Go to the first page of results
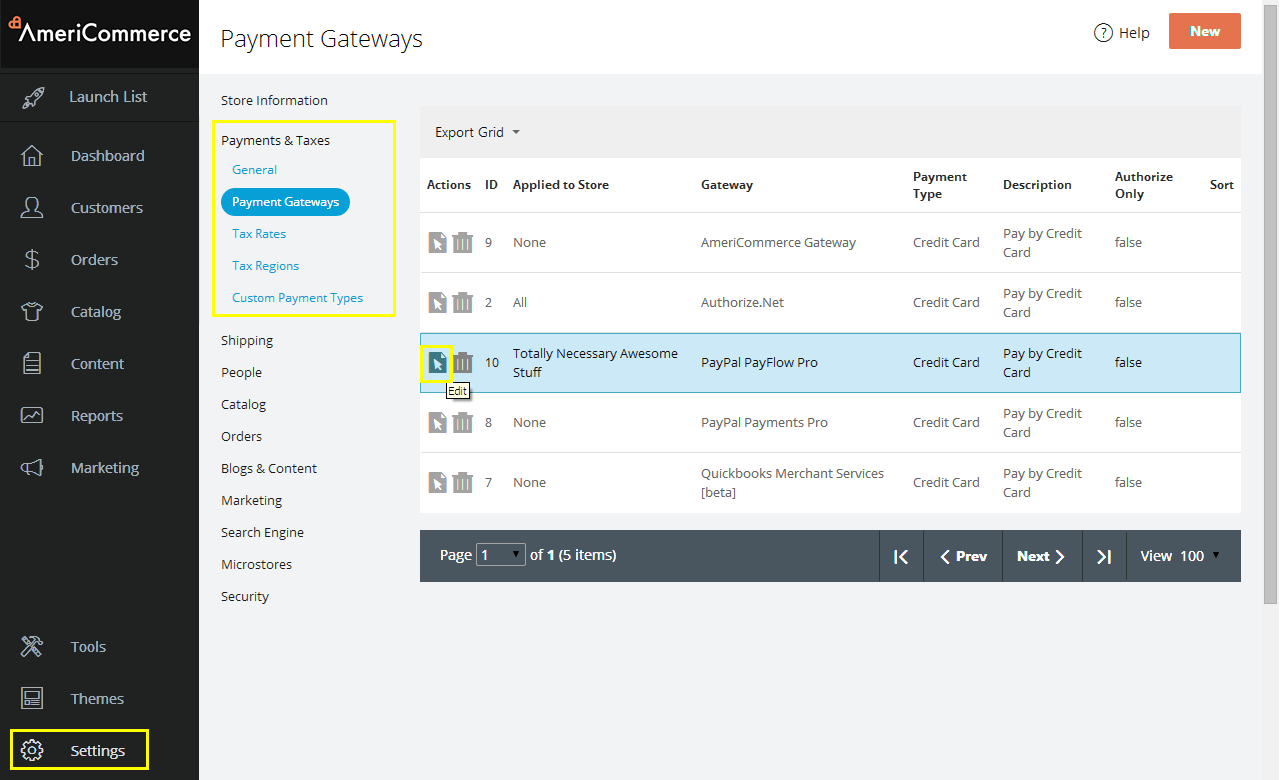The height and width of the screenshot is (780, 1280). [x=901, y=556]
